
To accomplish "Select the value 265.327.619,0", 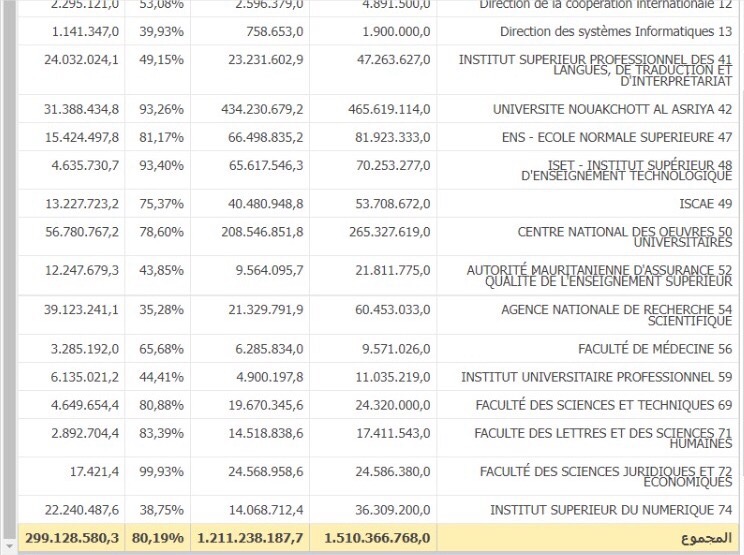I will coord(390,232).
